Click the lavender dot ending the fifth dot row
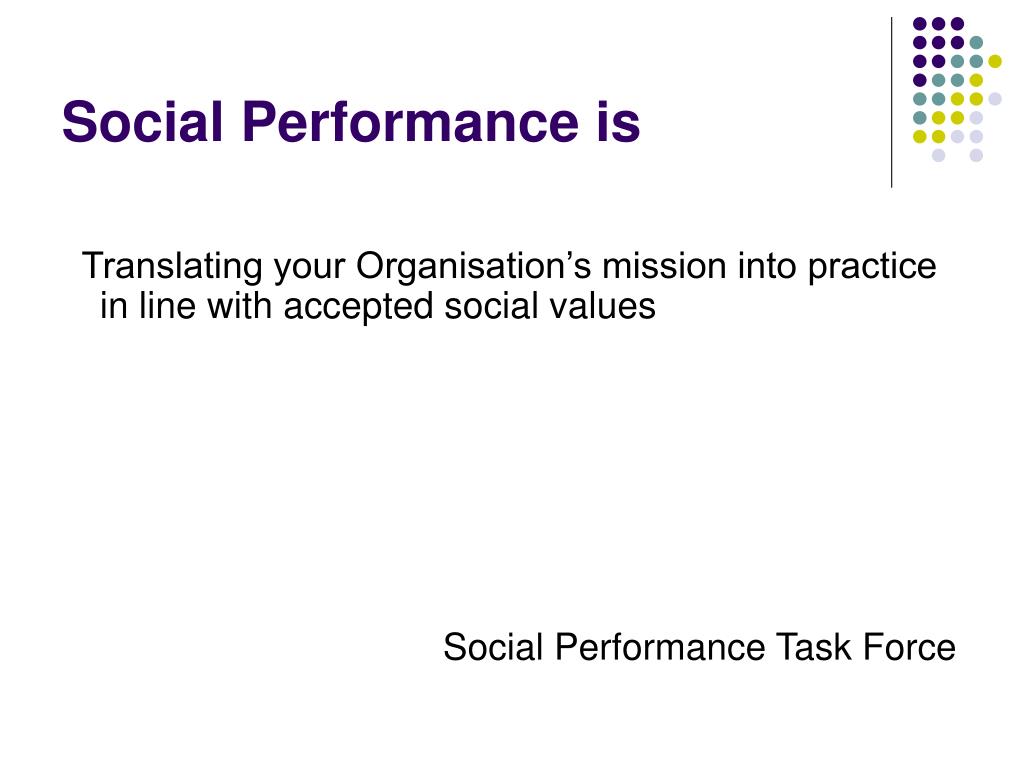Viewport: 1024px width, 768px height. pyautogui.click(x=995, y=99)
